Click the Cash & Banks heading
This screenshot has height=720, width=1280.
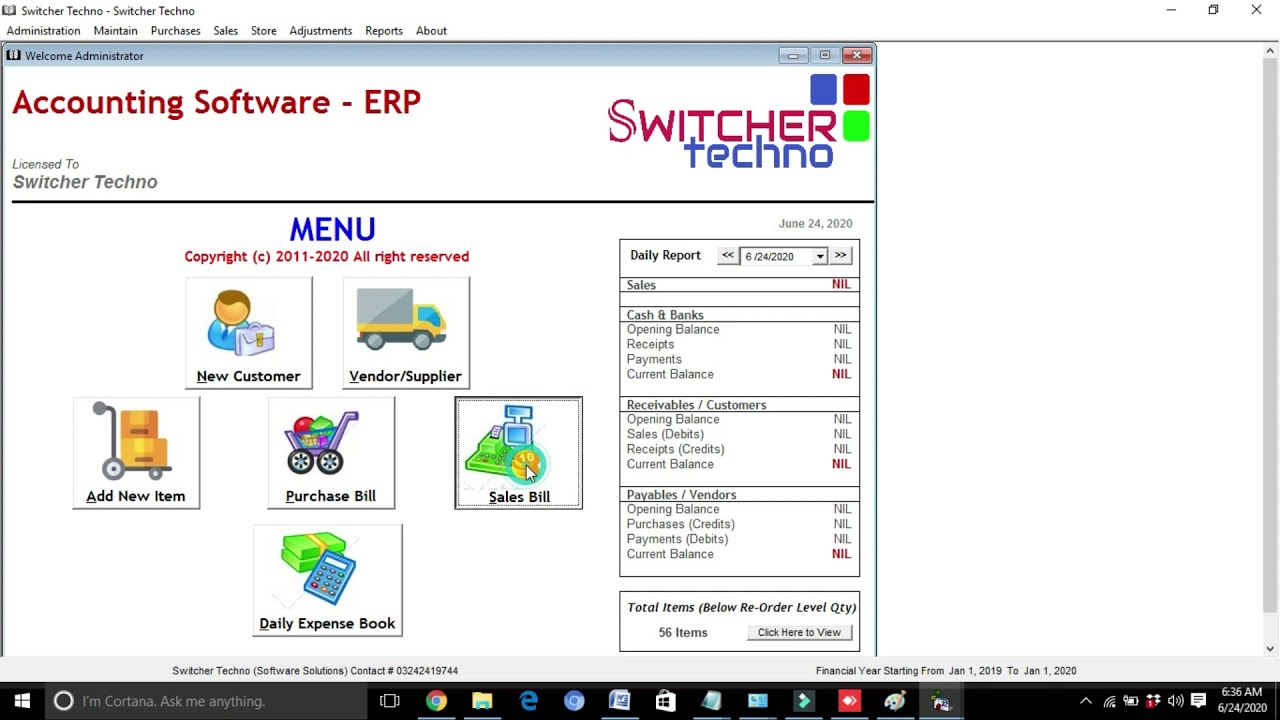[x=665, y=315]
